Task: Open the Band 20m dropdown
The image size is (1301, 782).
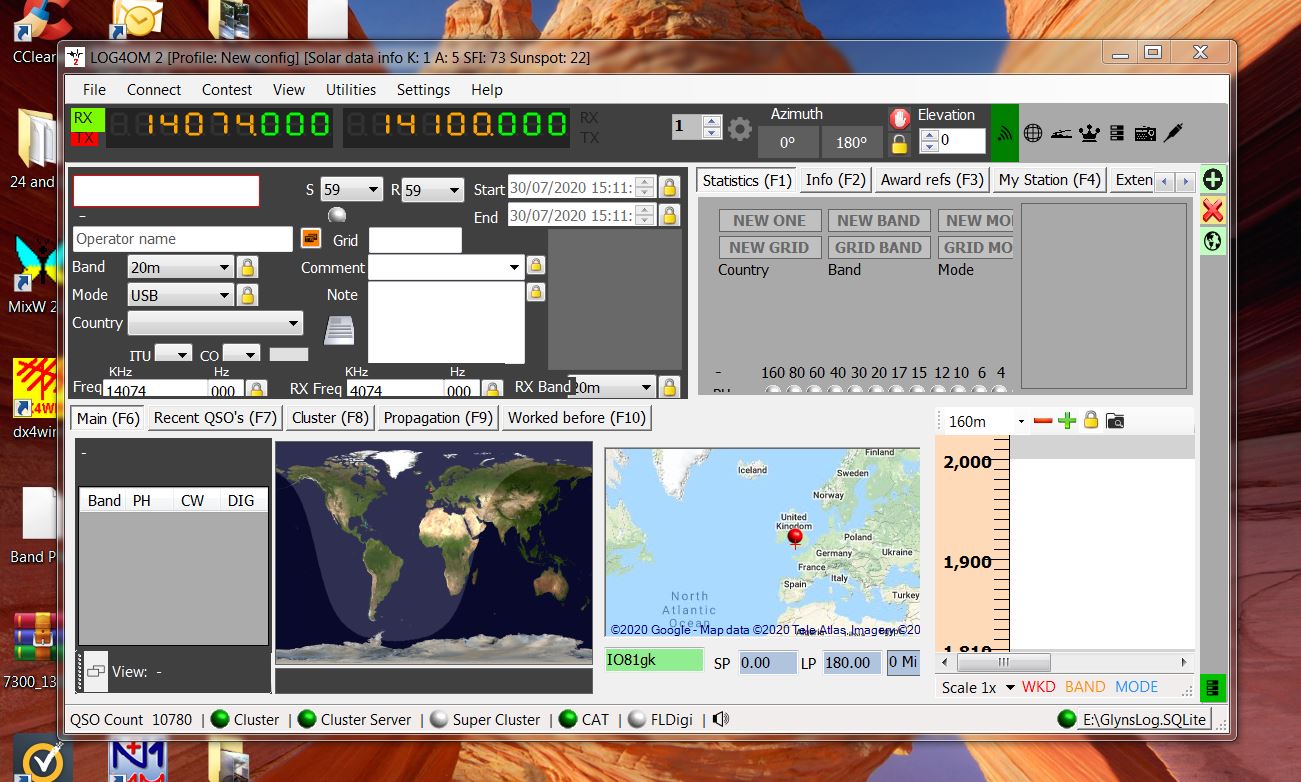Action: (x=224, y=267)
